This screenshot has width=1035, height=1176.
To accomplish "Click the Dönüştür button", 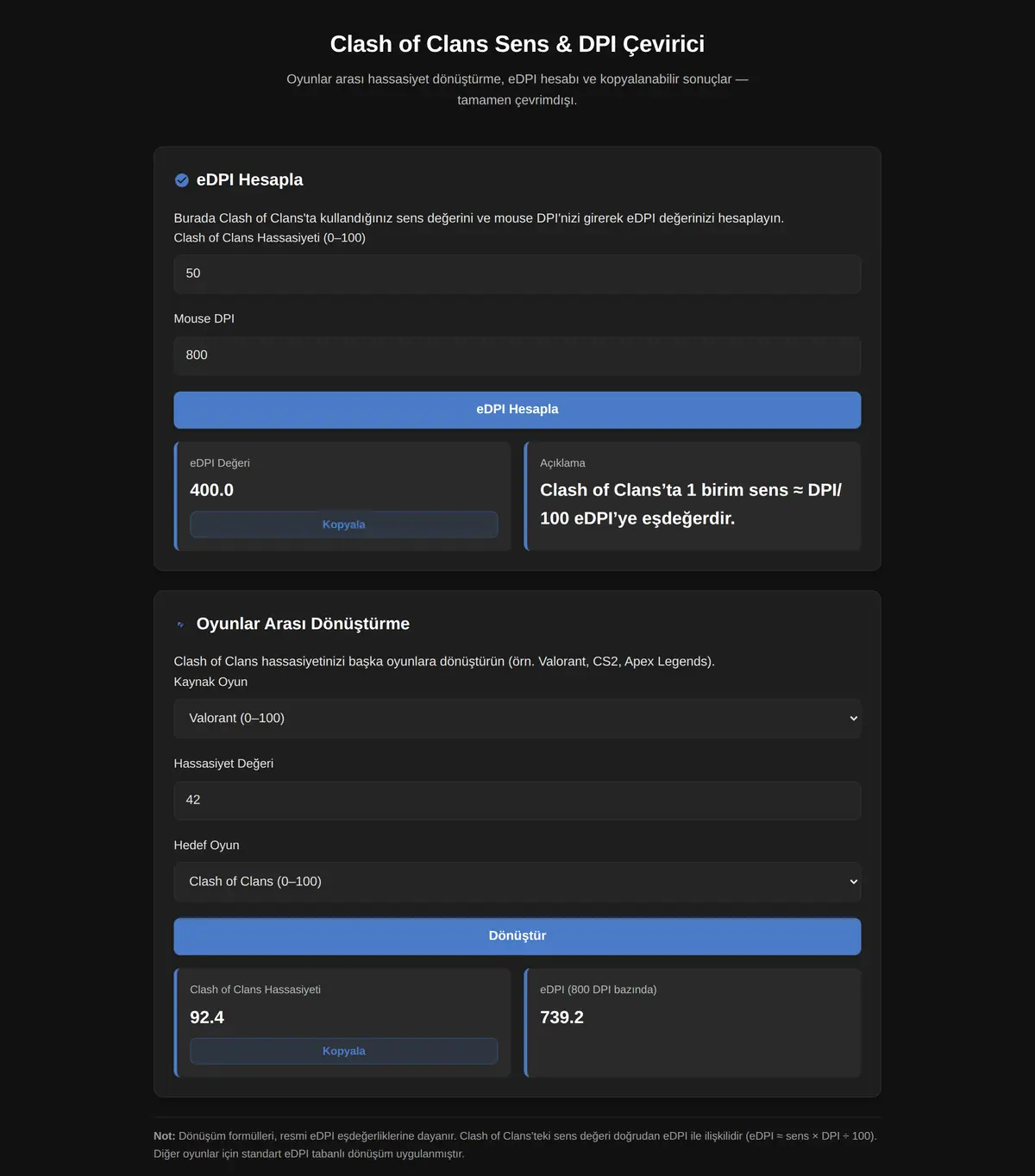I will click(x=517, y=936).
